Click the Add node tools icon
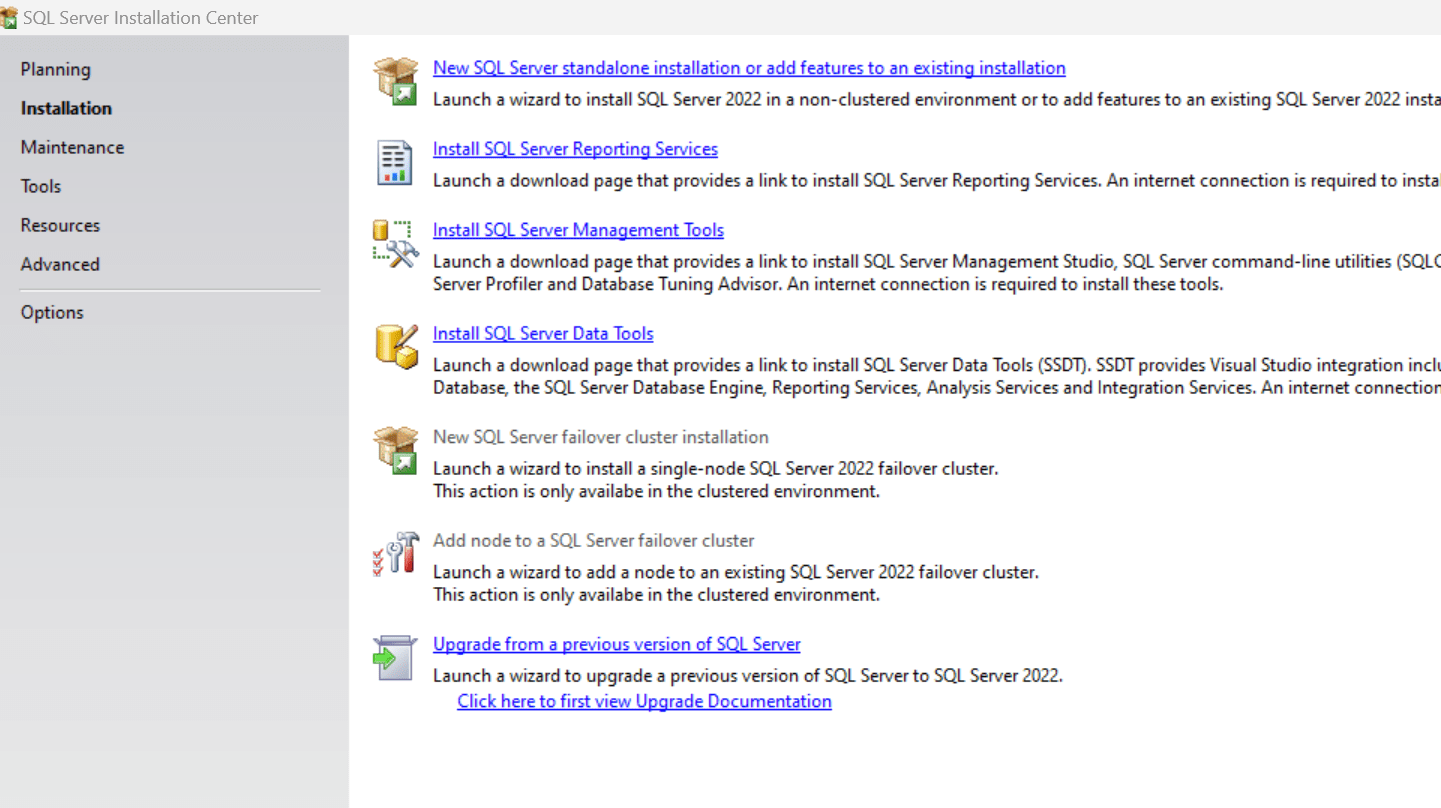 pyautogui.click(x=395, y=553)
